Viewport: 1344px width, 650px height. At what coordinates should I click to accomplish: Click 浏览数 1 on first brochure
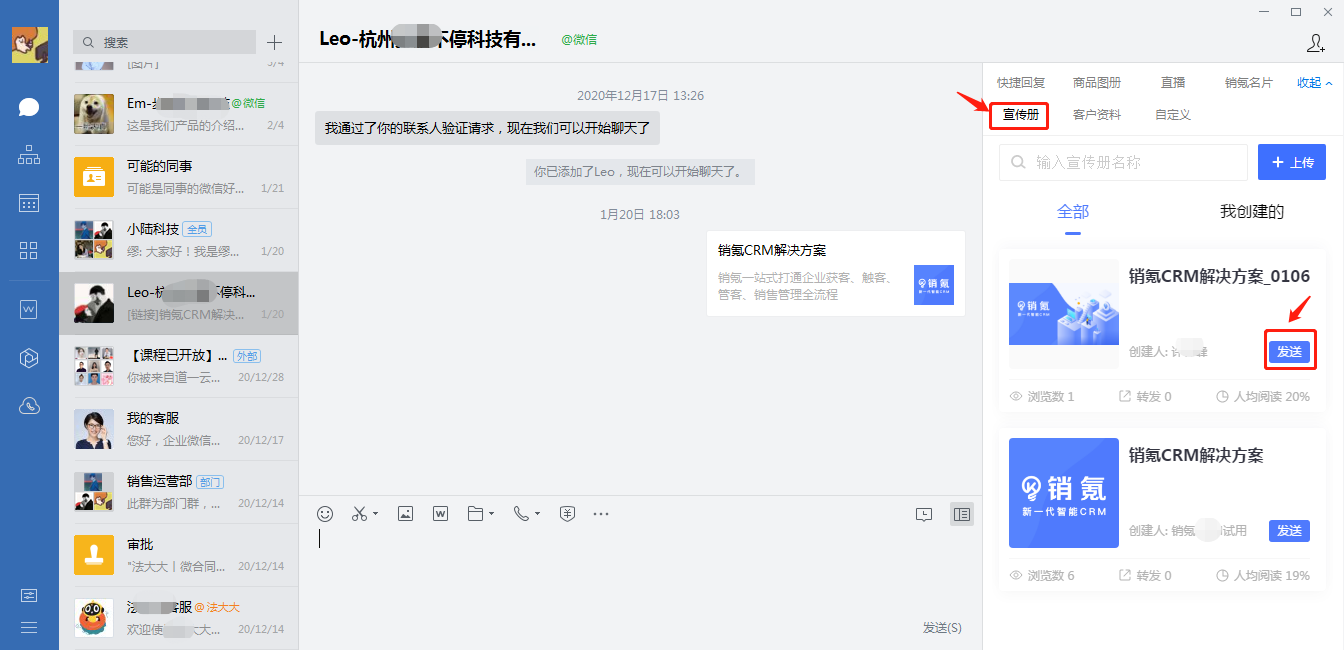1042,396
